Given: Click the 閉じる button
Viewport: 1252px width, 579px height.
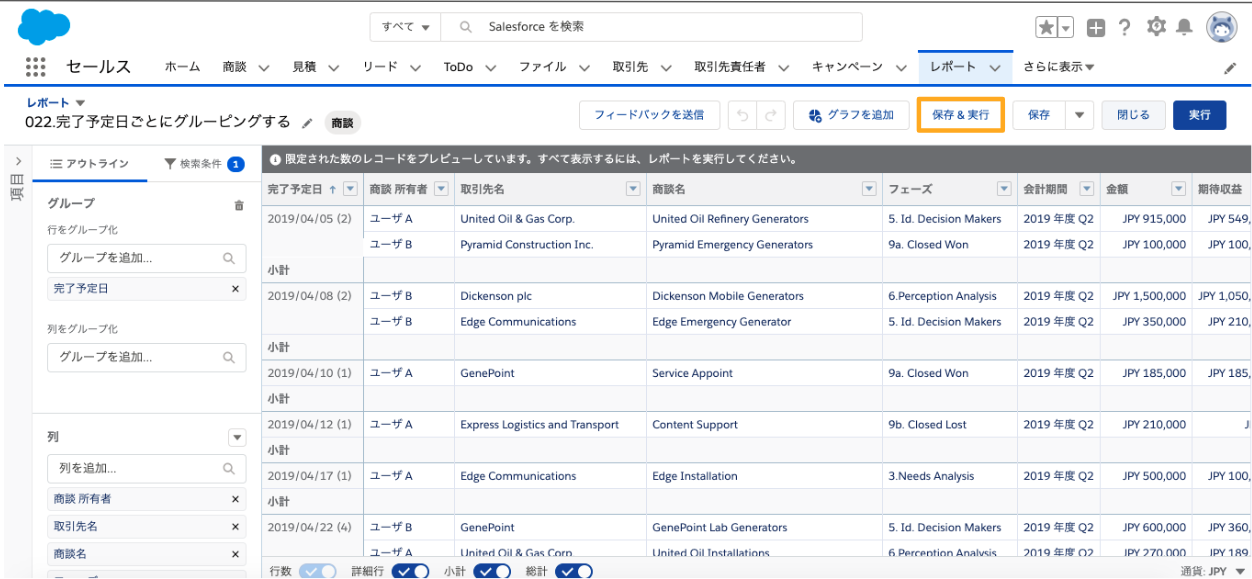Looking at the screenshot, I should [x=1133, y=115].
